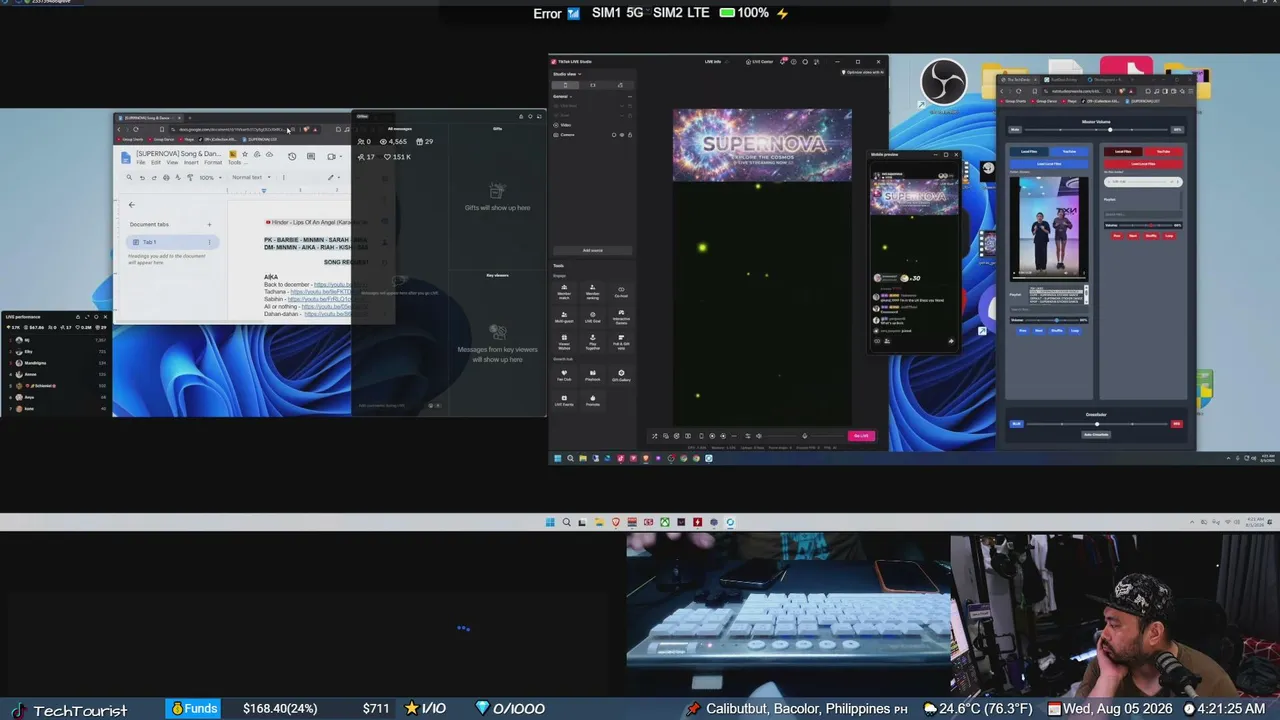Image resolution: width=1280 pixels, height=720 pixels.
Task: Open the Promote tool
Action: [x=592, y=400]
